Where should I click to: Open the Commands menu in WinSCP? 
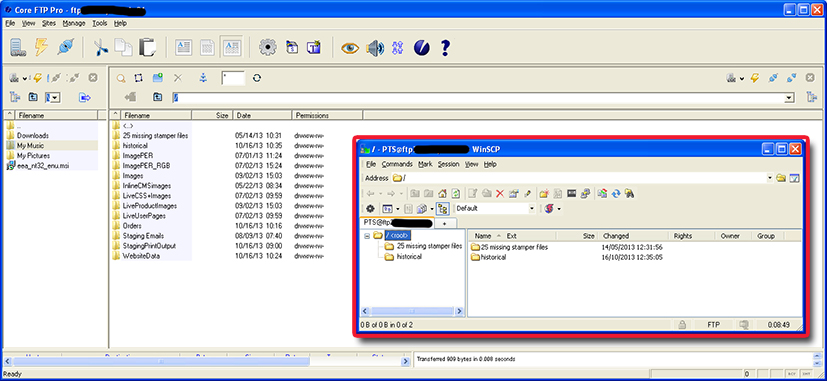point(397,164)
